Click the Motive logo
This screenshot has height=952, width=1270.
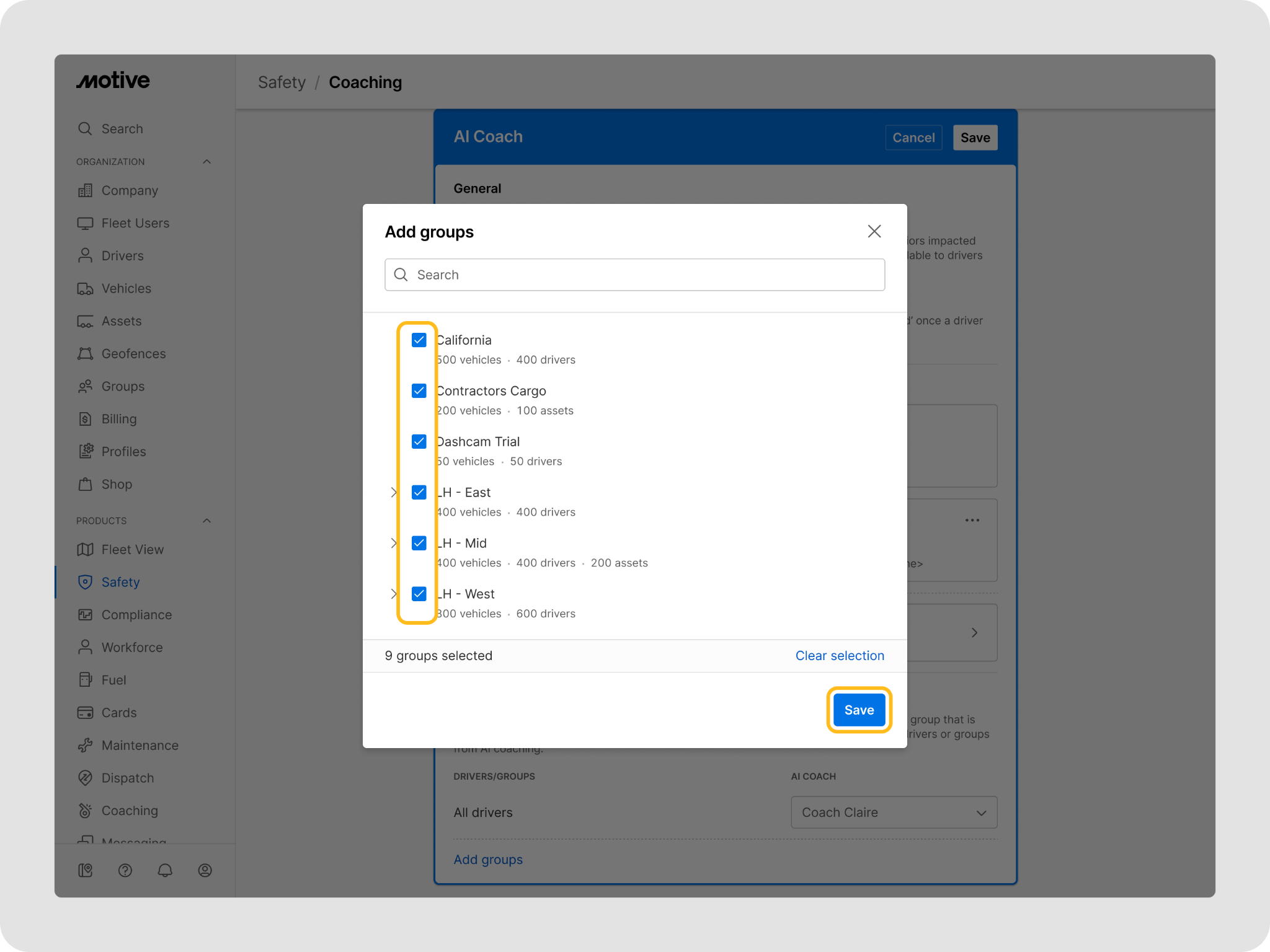pos(113,81)
